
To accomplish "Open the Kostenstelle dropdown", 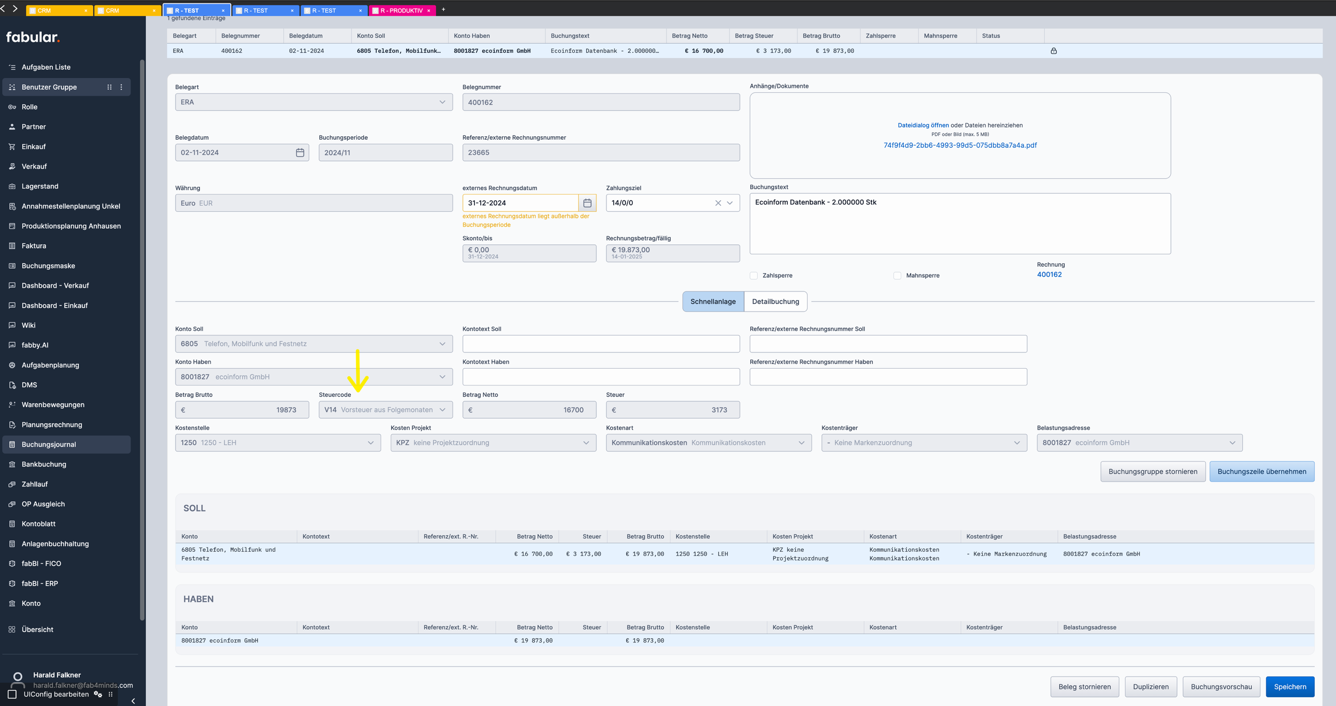I will click(370, 443).
